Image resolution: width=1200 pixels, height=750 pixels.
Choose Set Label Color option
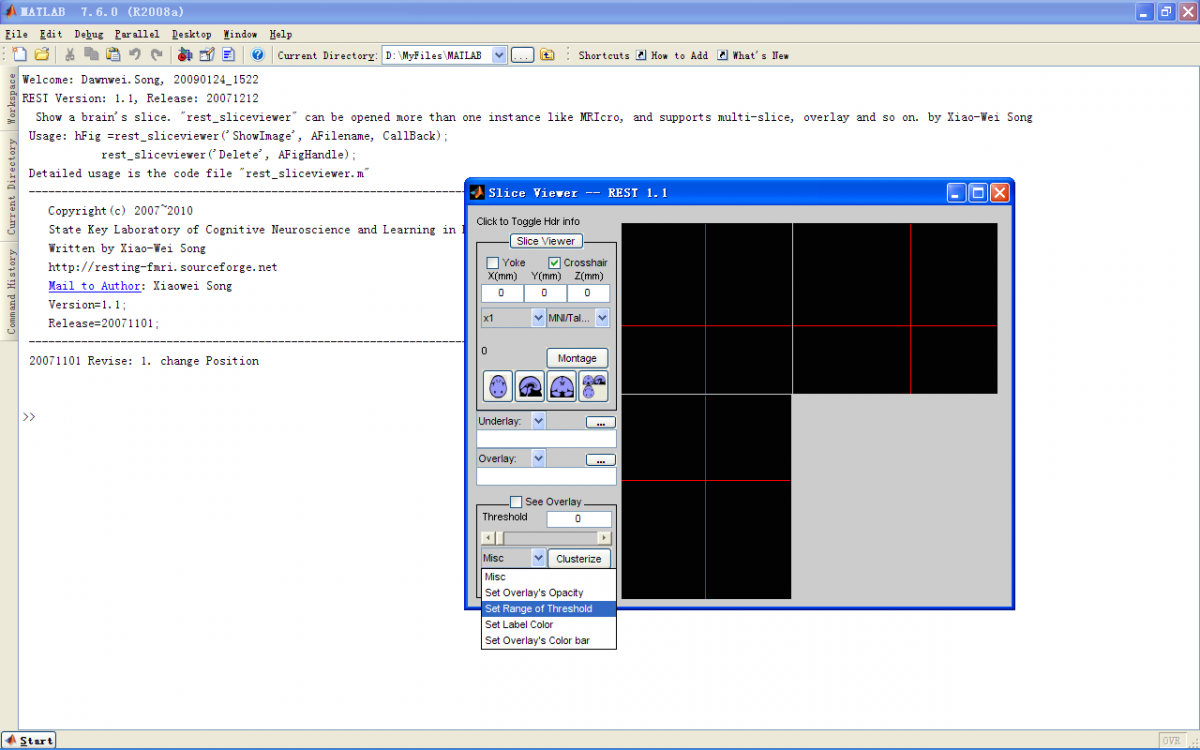[549, 625]
